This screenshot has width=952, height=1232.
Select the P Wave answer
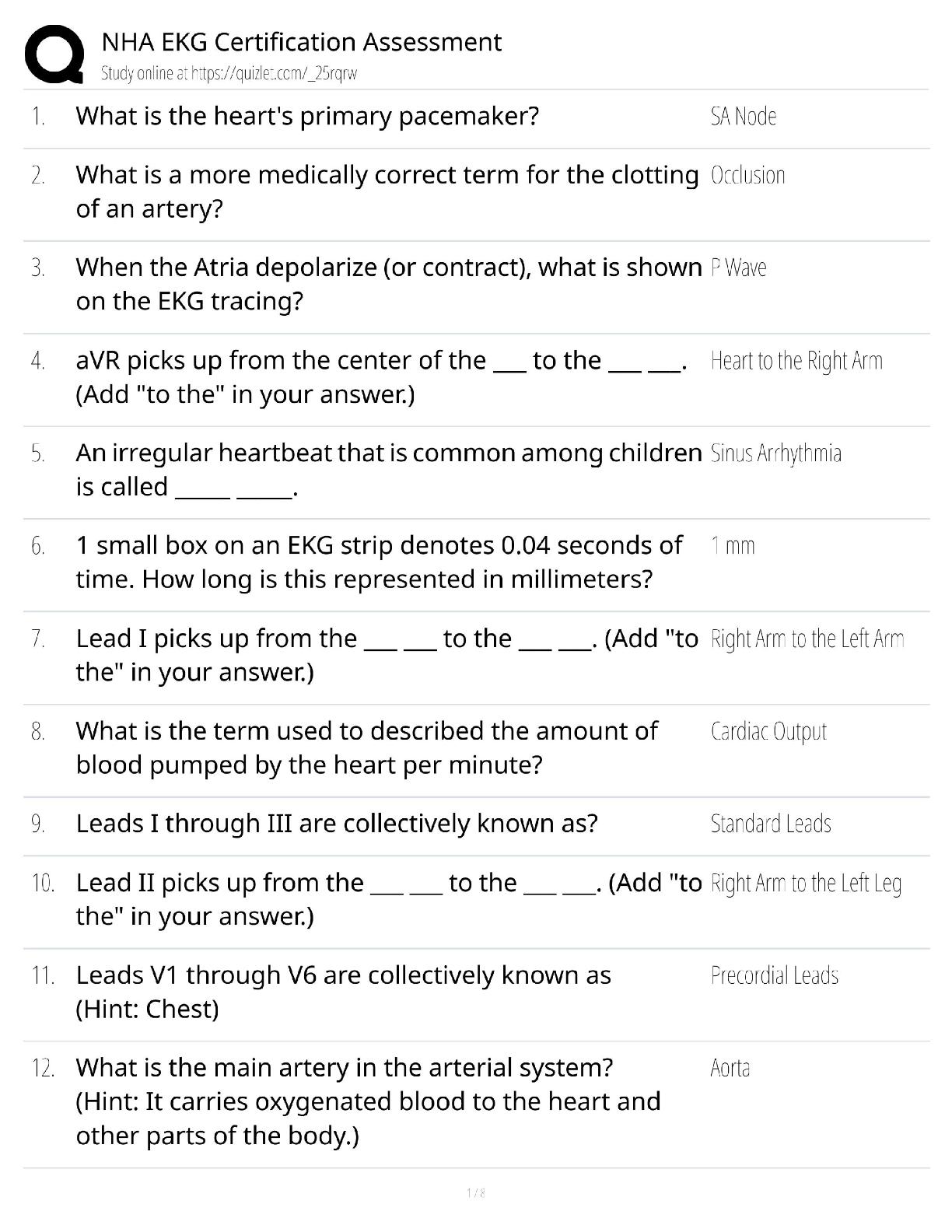click(738, 268)
